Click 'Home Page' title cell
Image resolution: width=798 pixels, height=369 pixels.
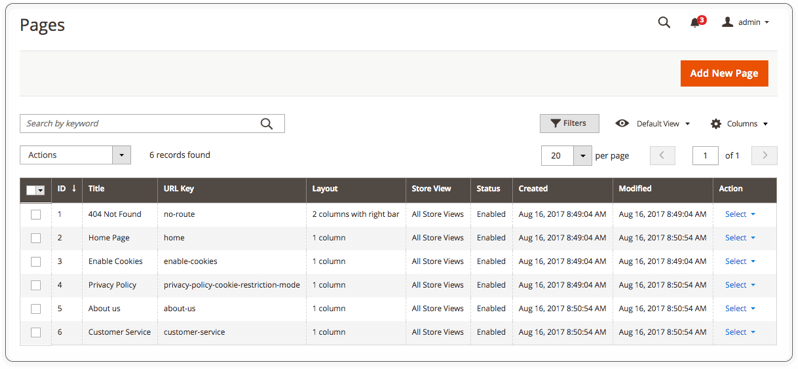coord(109,238)
